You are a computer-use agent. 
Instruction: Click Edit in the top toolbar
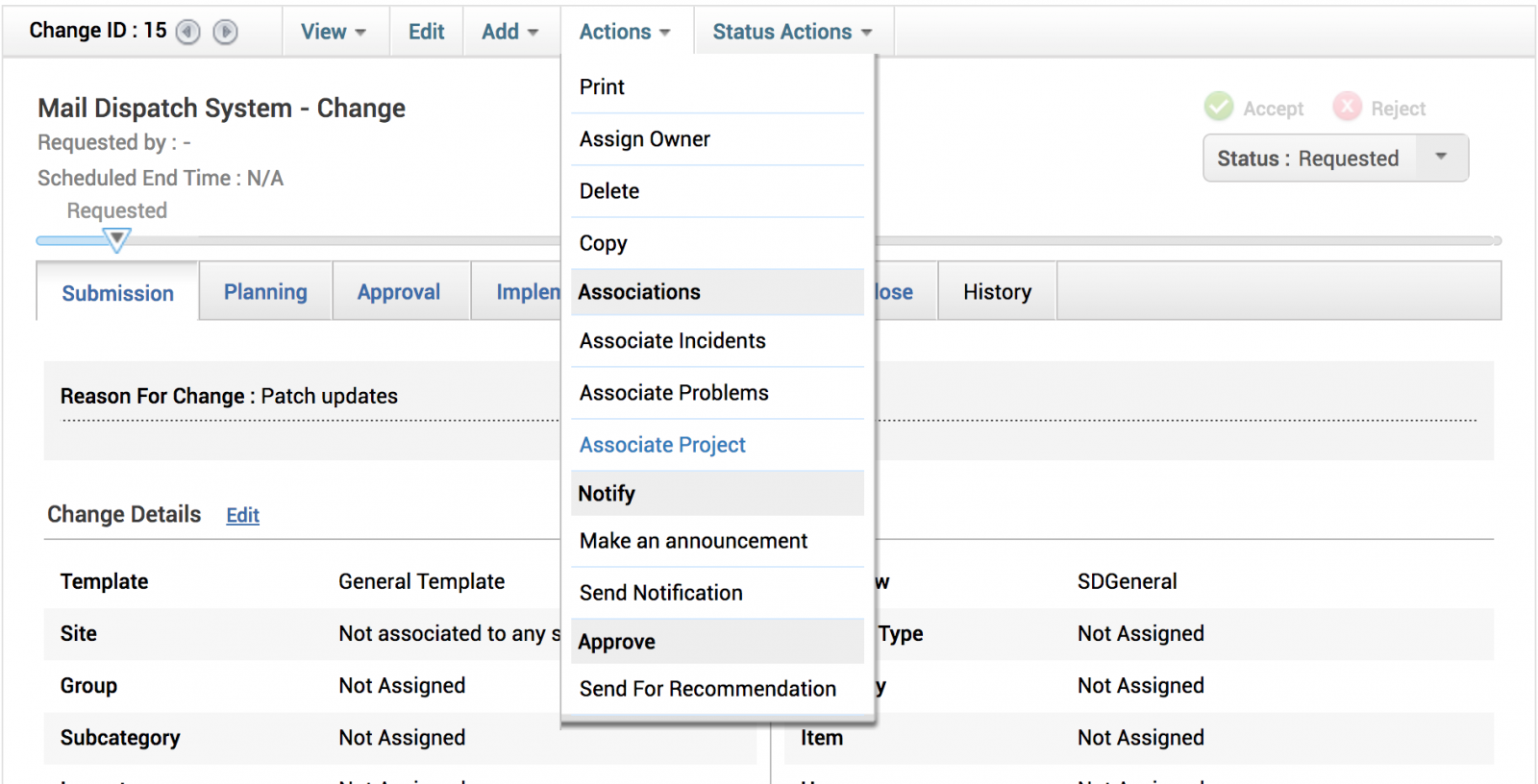click(x=426, y=32)
